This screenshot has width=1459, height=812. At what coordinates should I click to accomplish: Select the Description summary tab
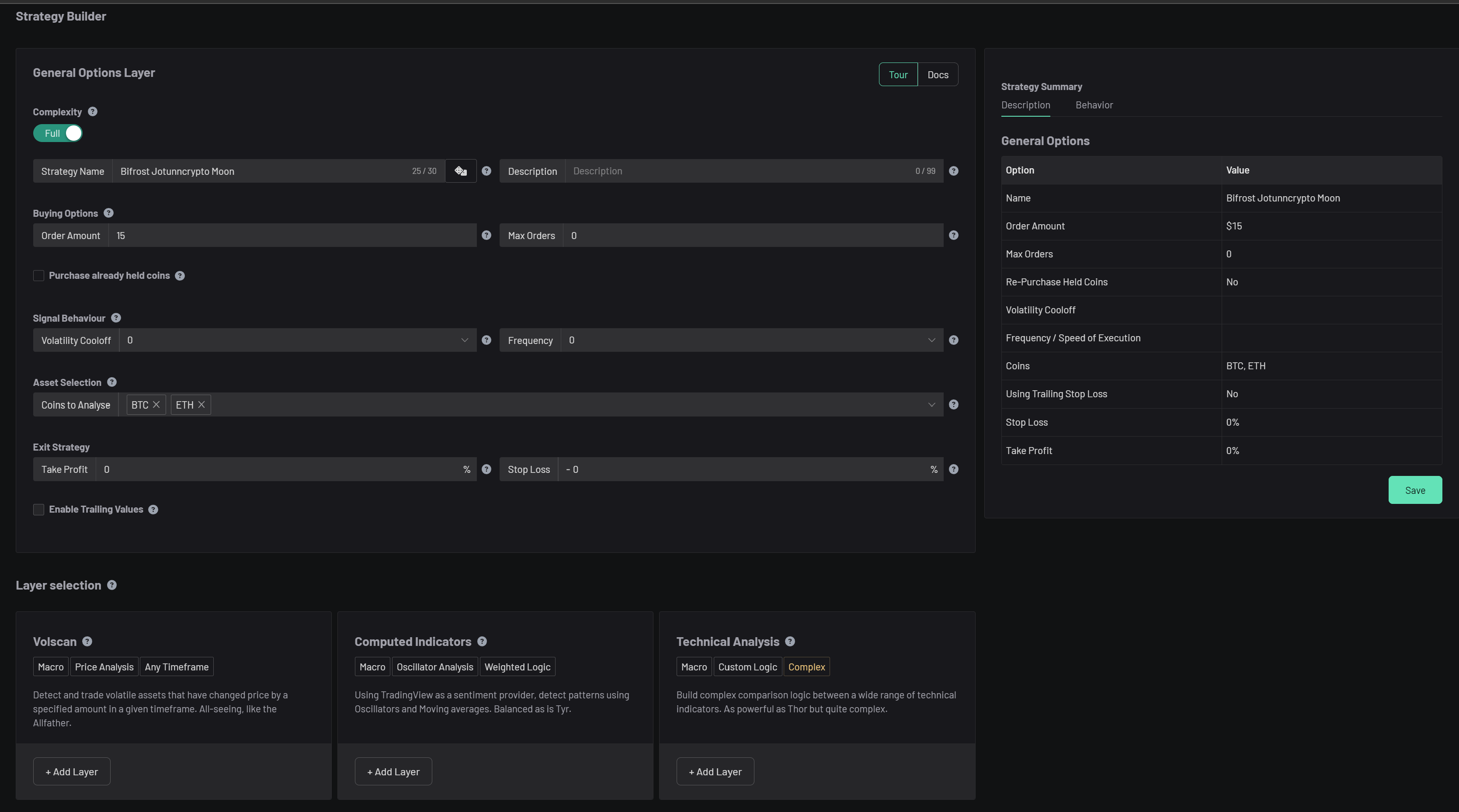coord(1025,105)
